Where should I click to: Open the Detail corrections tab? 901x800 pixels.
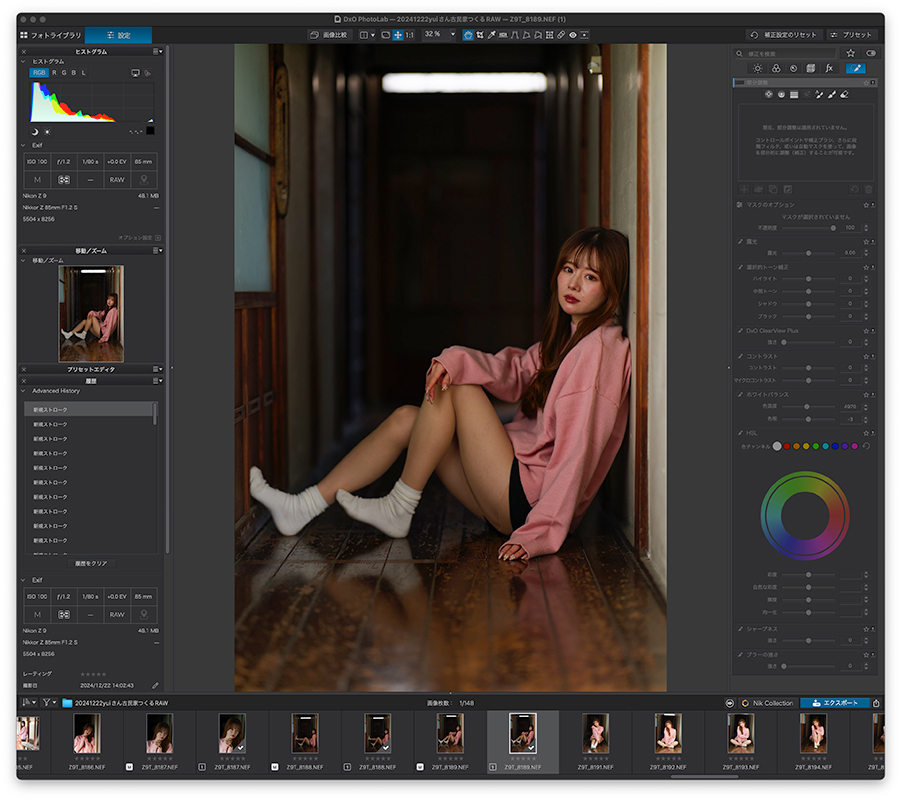[794, 68]
